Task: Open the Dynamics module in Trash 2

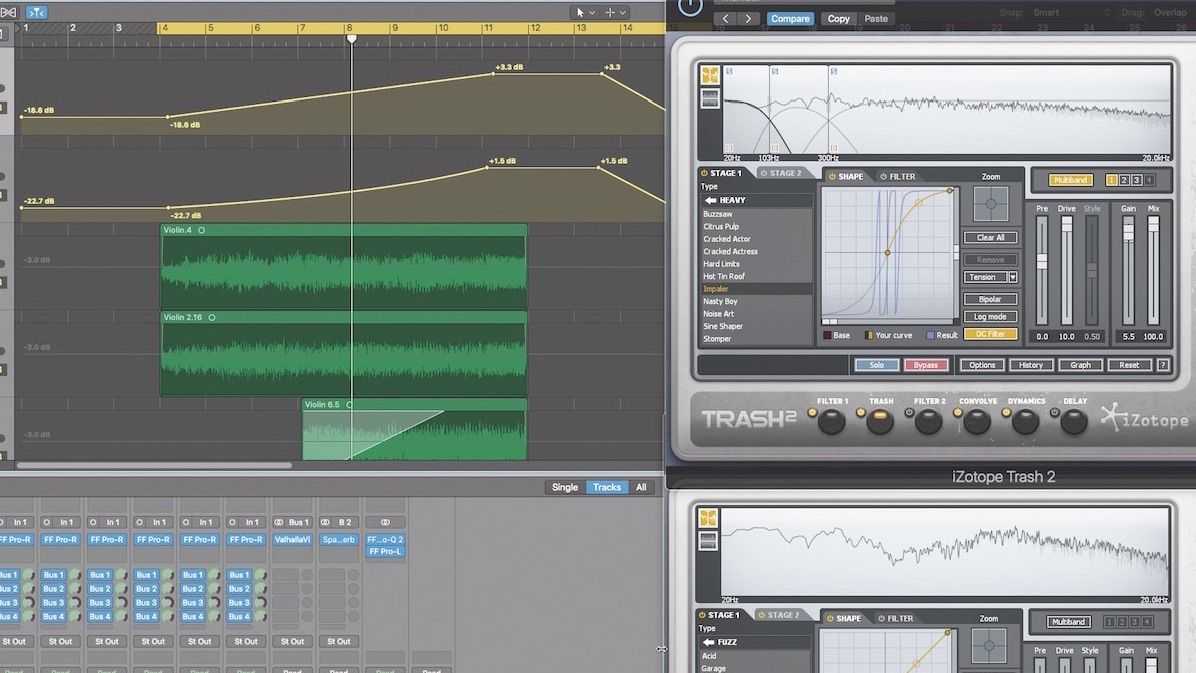Action: 1024,422
